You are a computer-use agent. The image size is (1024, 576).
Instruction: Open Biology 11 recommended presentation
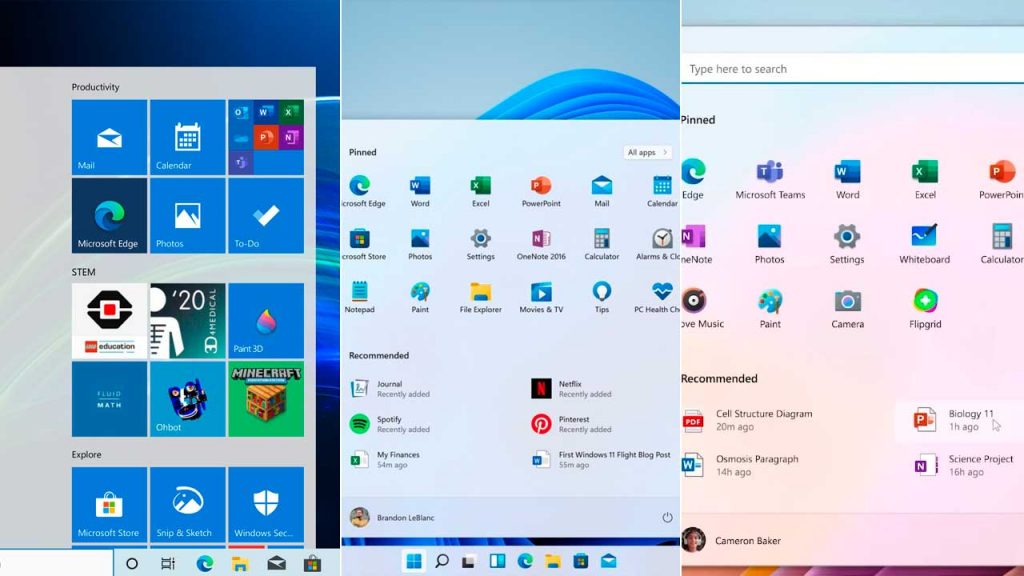pyautogui.click(x=959, y=420)
